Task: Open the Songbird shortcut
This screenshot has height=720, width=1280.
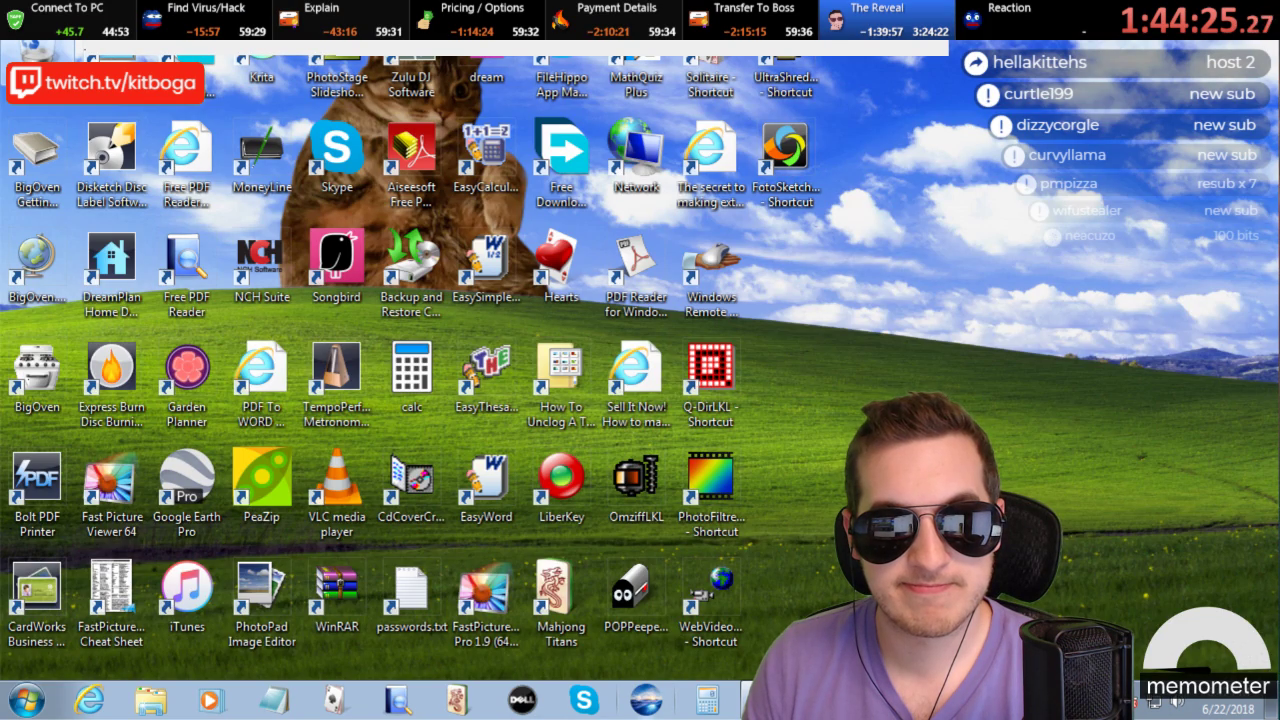Action: (337, 267)
